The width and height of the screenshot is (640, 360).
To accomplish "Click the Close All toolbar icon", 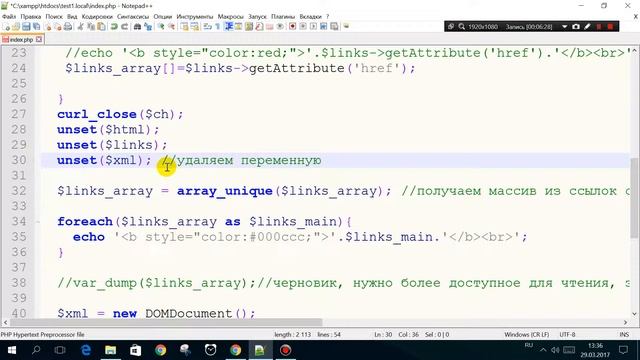I will [x=58, y=27].
